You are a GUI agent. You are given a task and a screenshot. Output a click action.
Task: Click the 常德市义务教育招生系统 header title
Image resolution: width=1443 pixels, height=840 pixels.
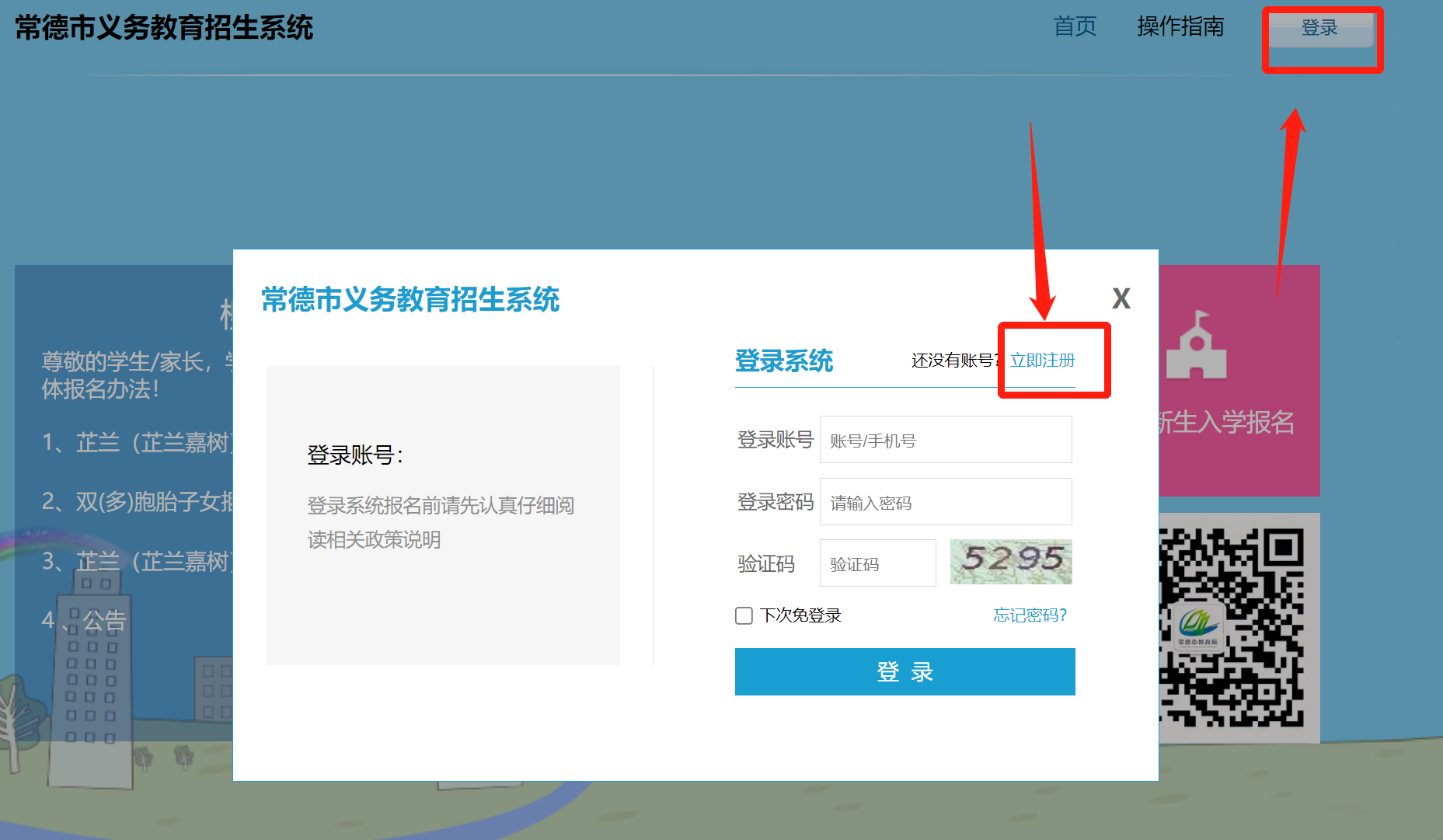pos(164,28)
